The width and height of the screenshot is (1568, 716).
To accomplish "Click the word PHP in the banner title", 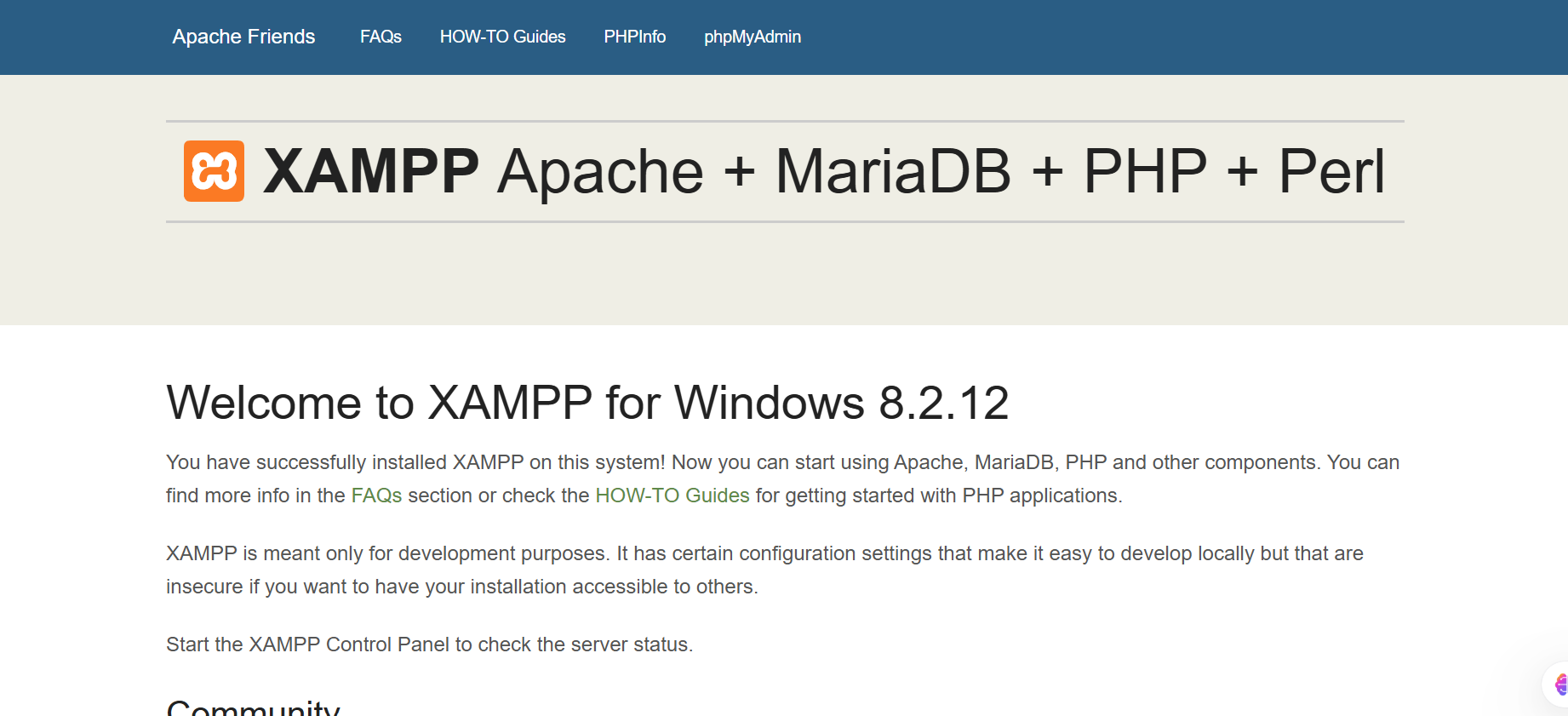I will pyautogui.click(x=1145, y=171).
